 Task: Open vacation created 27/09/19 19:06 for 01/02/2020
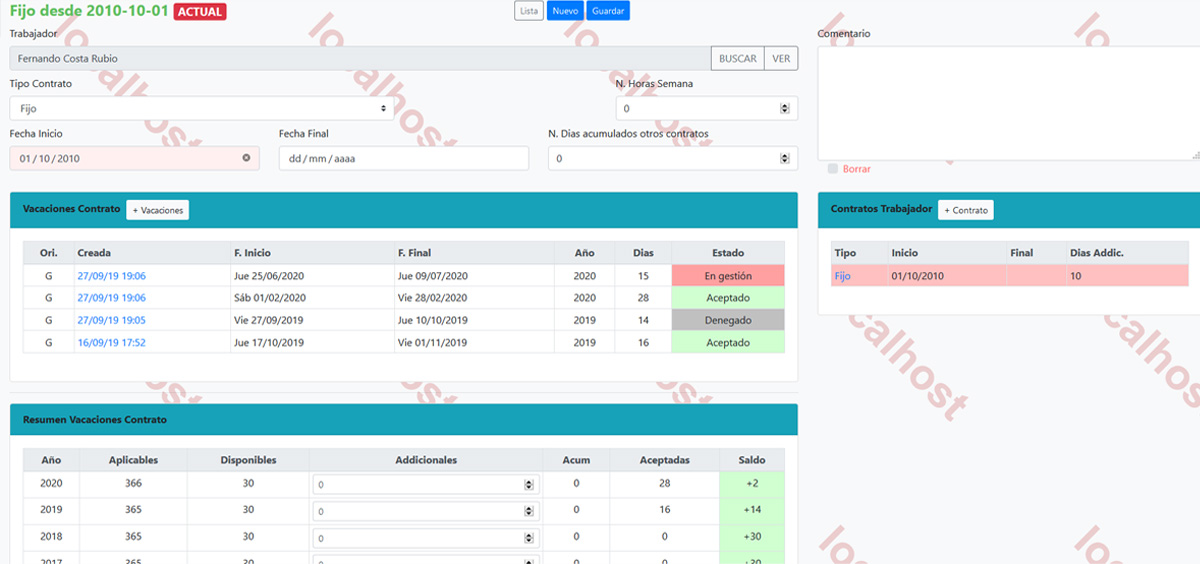tap(111, 298)
